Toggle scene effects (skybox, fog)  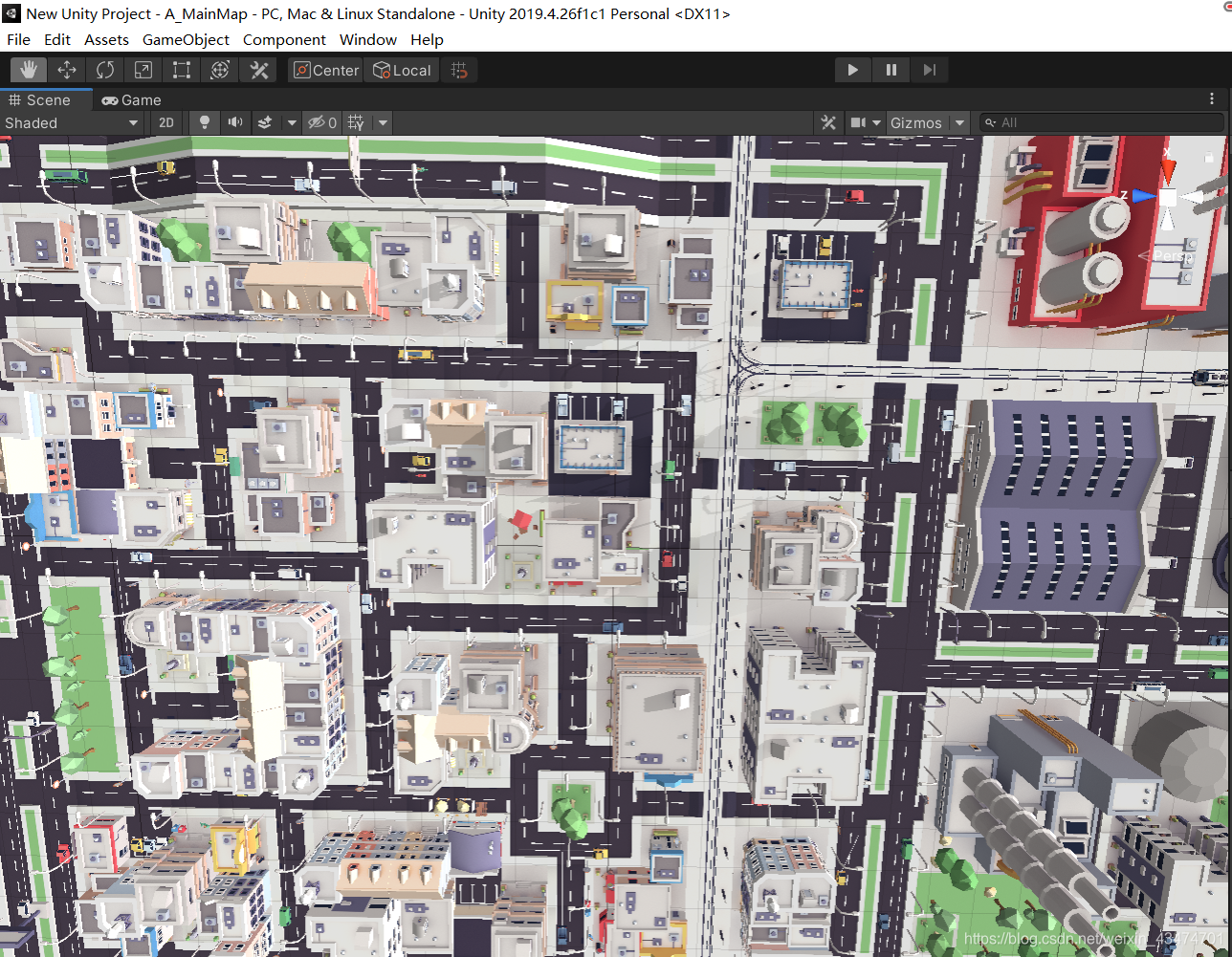coord(265,122)
